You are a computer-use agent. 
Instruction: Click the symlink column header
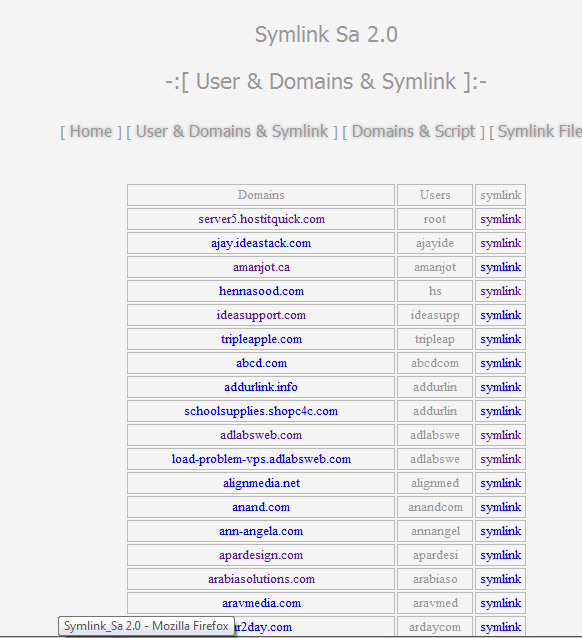(x=501, y=195)
